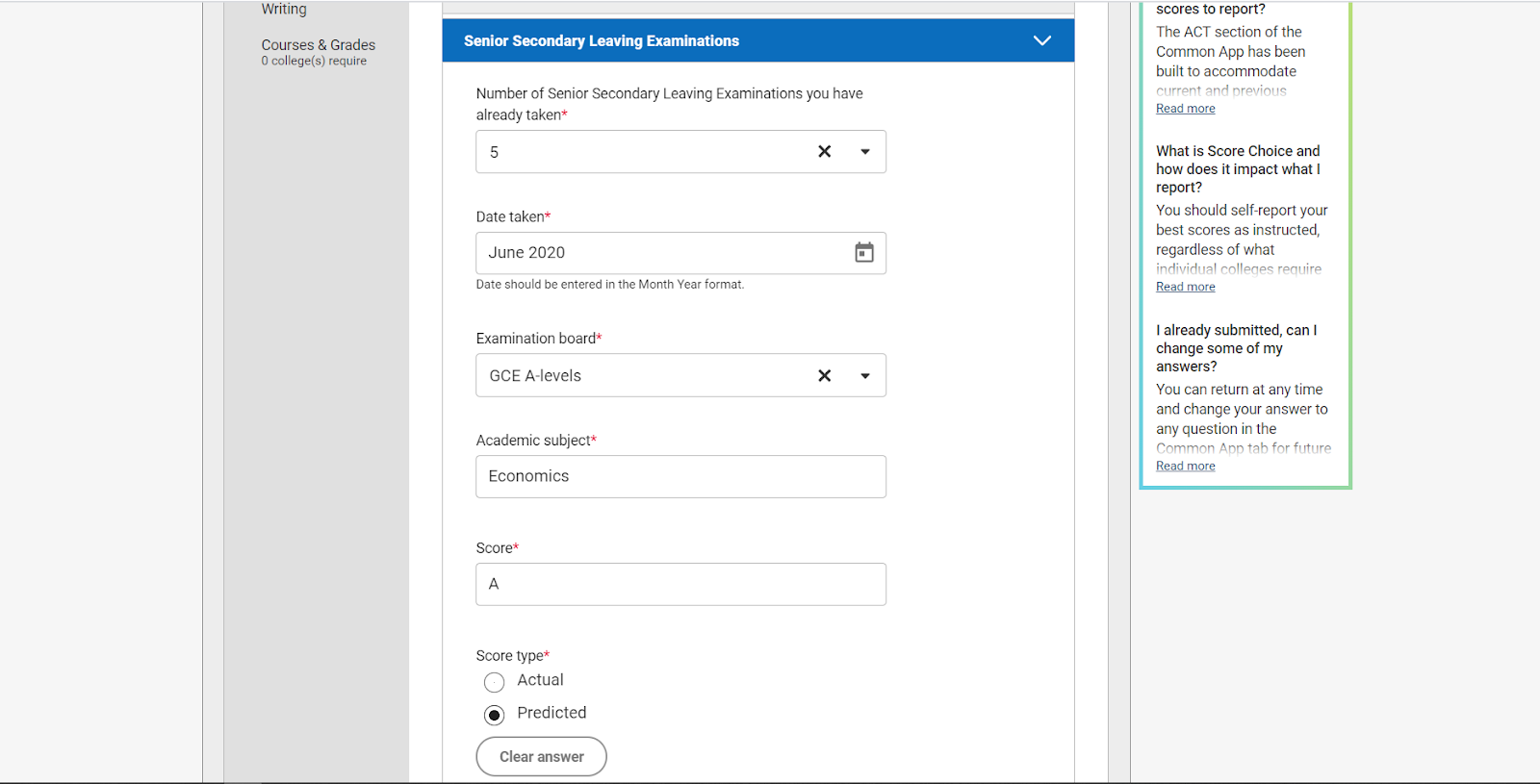Clear the number of examinations selection
This screenshot has height=784, width=1540.
(x=824, y=152)
